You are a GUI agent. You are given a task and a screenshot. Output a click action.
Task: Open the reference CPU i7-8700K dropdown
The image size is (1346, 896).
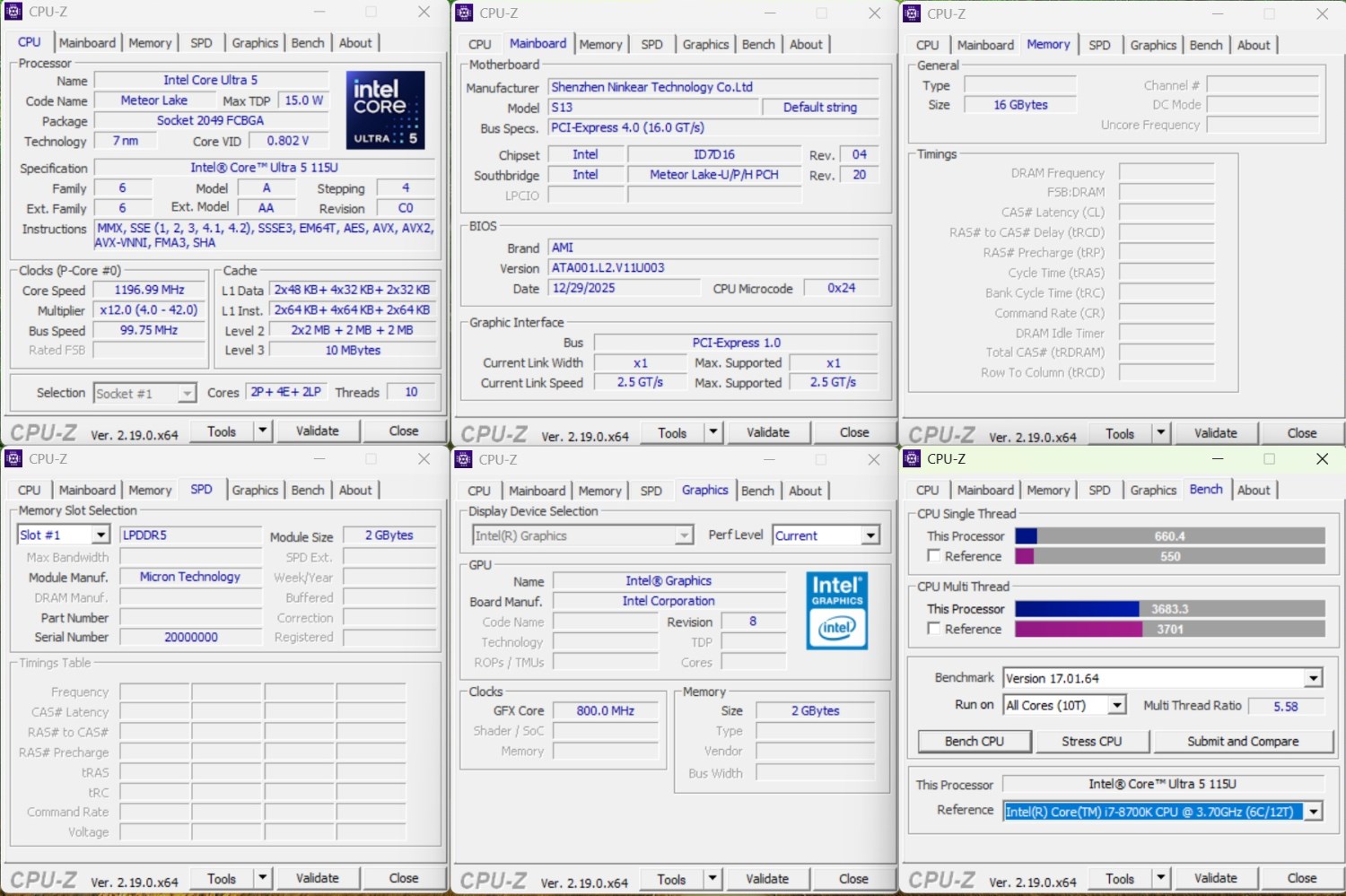pos(1313,812)
